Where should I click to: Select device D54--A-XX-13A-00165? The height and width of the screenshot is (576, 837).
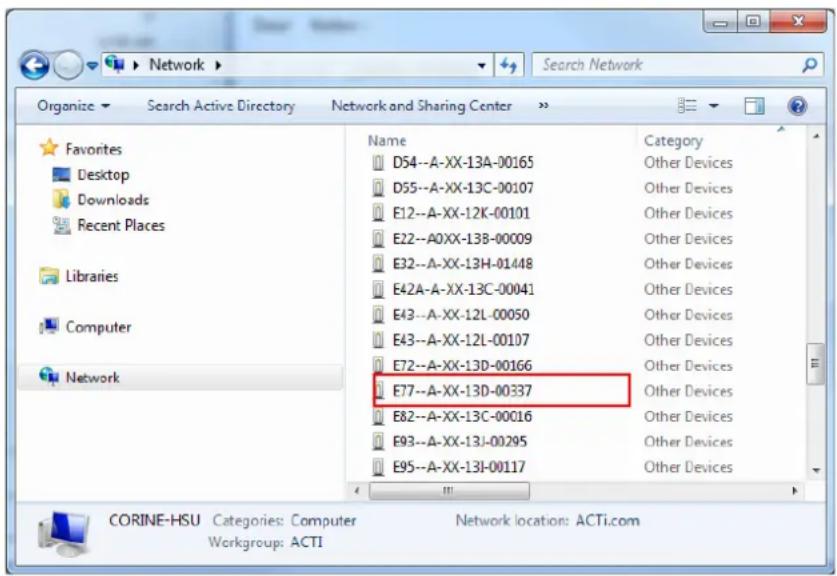tap(463, 162)
